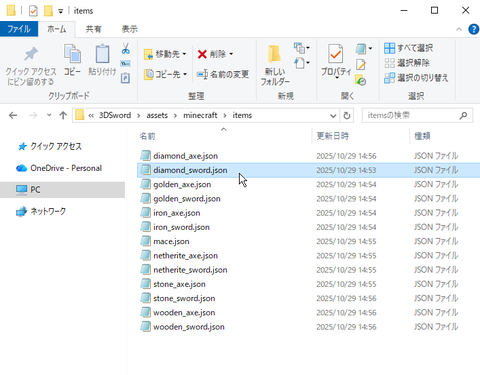Click 3DSword in the breadcrumb
Image resolution: width=480 pixels, height=375 pixels.
(115, 115)
